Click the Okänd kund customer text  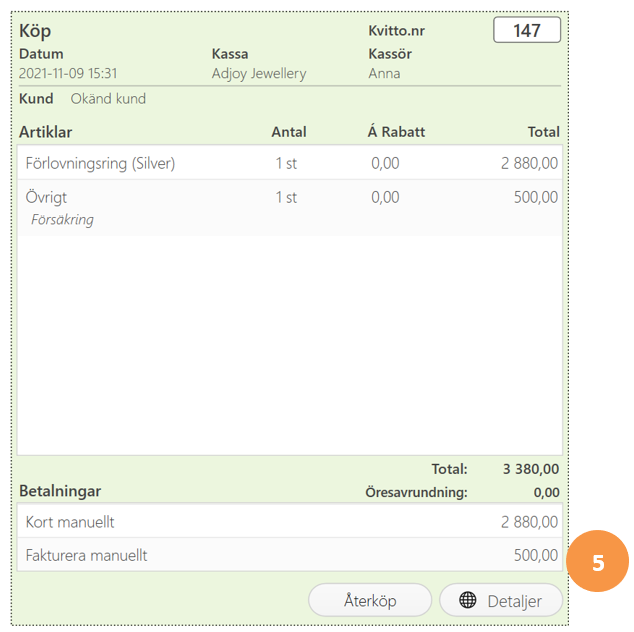(x=108, y=99)
